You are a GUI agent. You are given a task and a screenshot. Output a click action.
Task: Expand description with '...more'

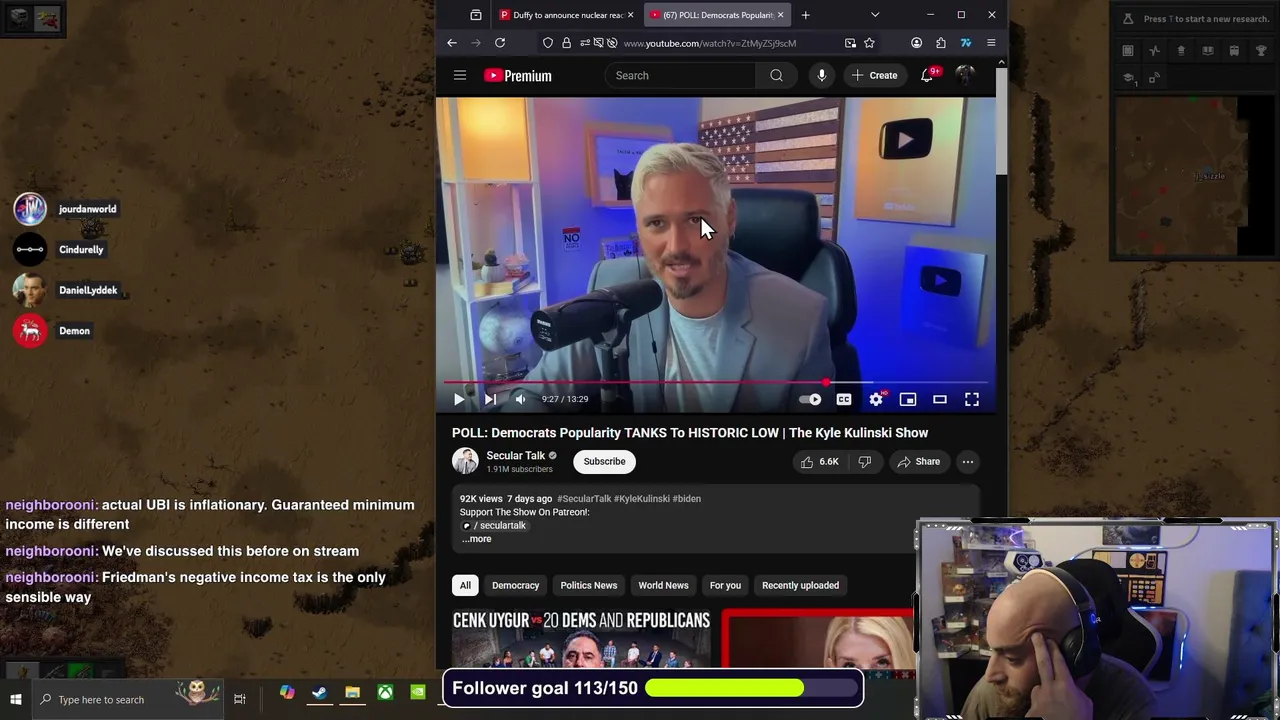click(477, 539)
